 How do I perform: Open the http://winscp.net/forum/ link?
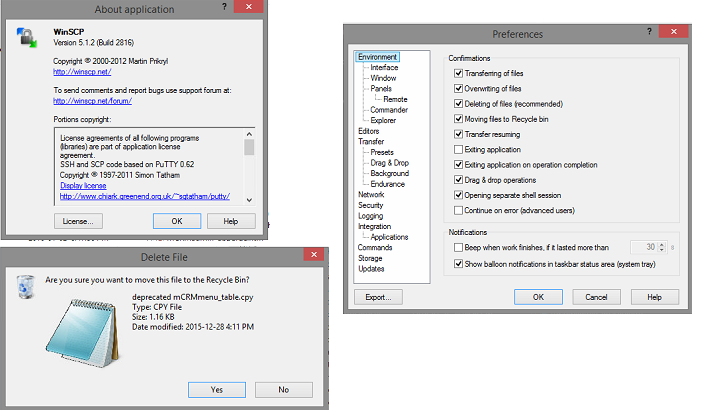tap(94, 101)
